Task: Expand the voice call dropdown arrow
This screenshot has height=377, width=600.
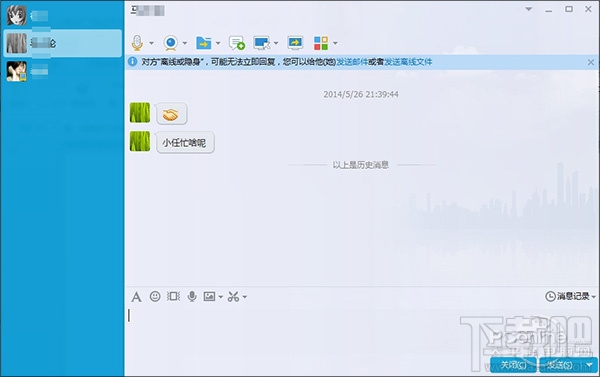Action: point(152,43)
